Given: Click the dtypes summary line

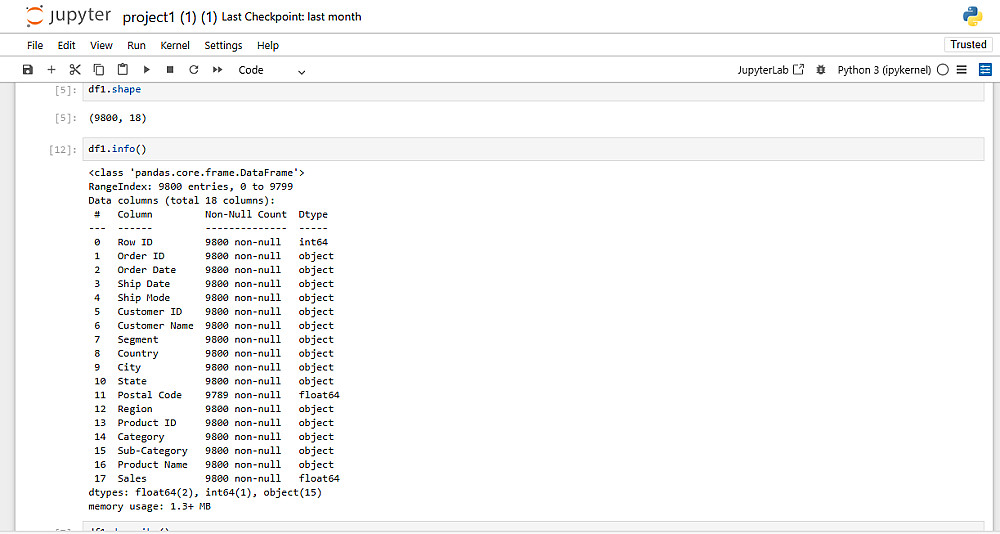Looking at the screenshot, I should 205,493.
